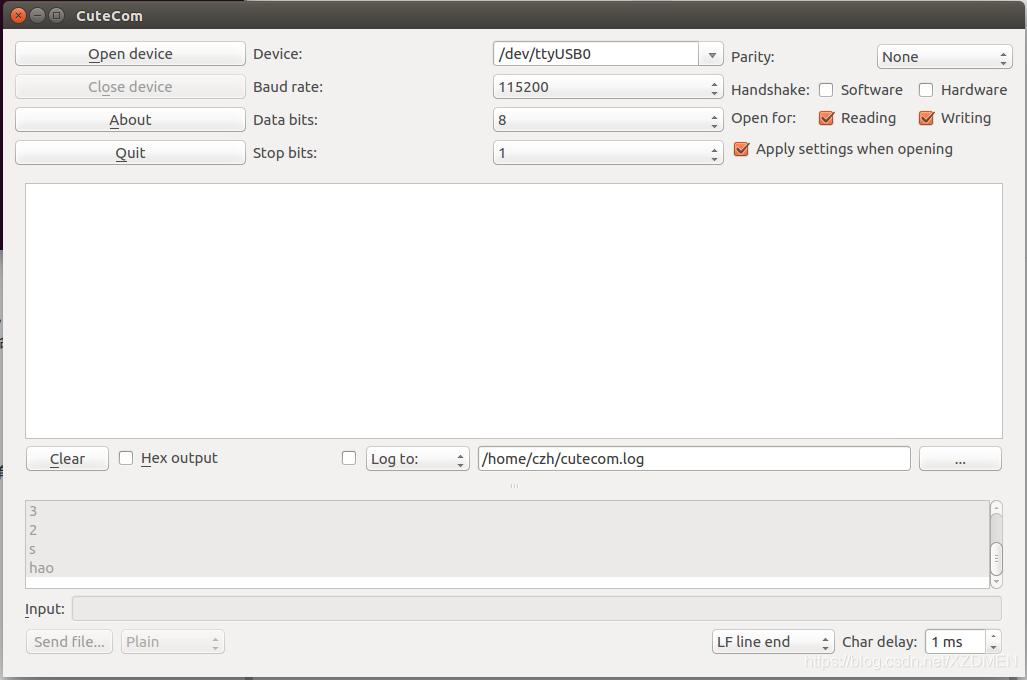Click the log file path field
Image resolution: width=1027 pixels, height=680 pixels.
click(x=694, y=459)
